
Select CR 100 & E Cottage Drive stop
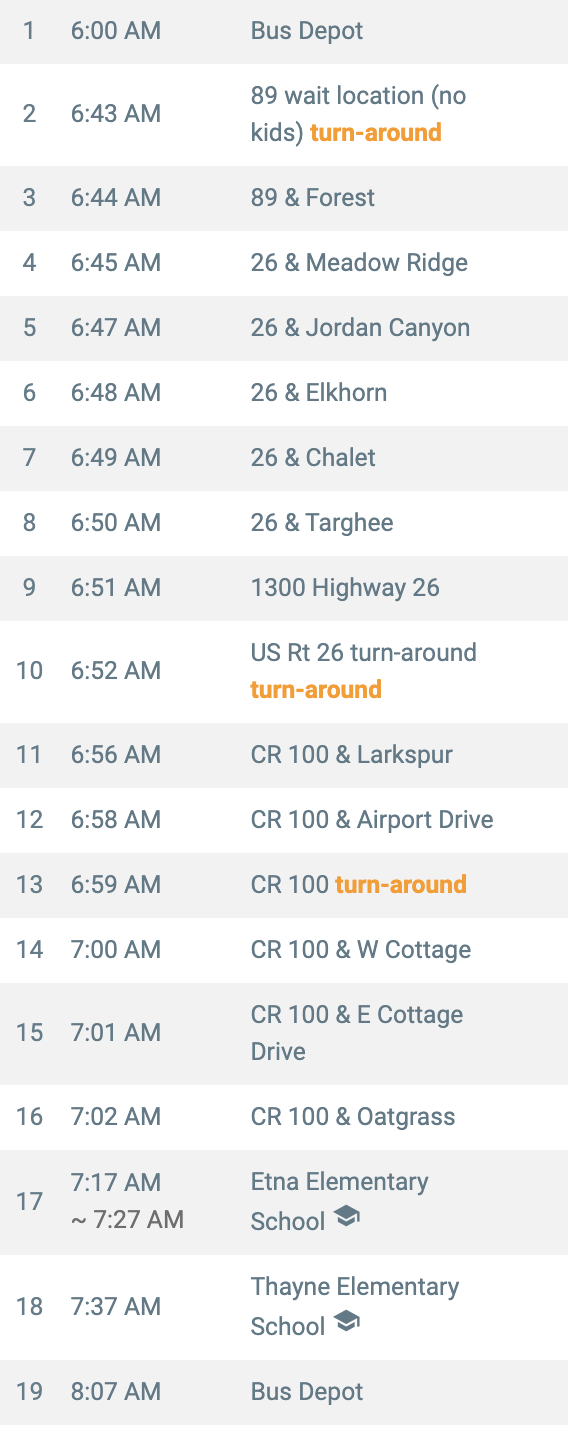pos(284,1033)
